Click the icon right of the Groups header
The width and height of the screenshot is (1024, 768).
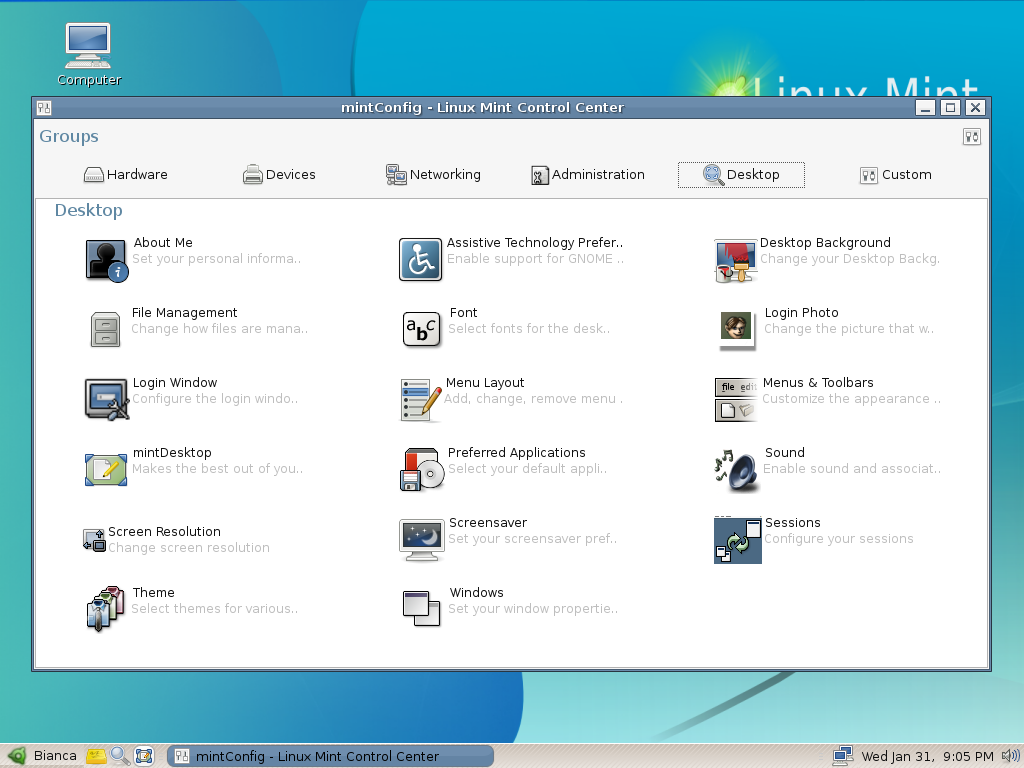tap(972, 137)
